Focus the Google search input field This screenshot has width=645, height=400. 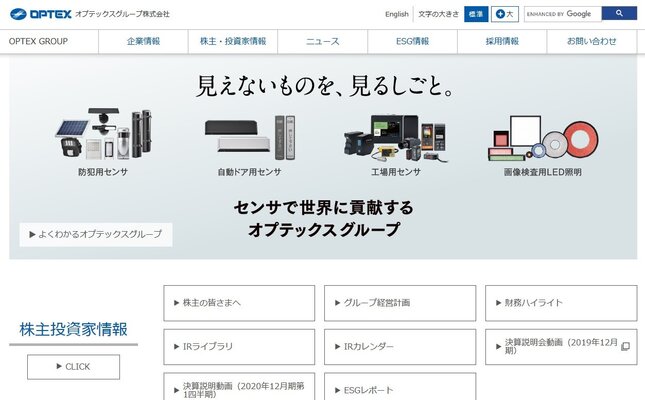563,14
